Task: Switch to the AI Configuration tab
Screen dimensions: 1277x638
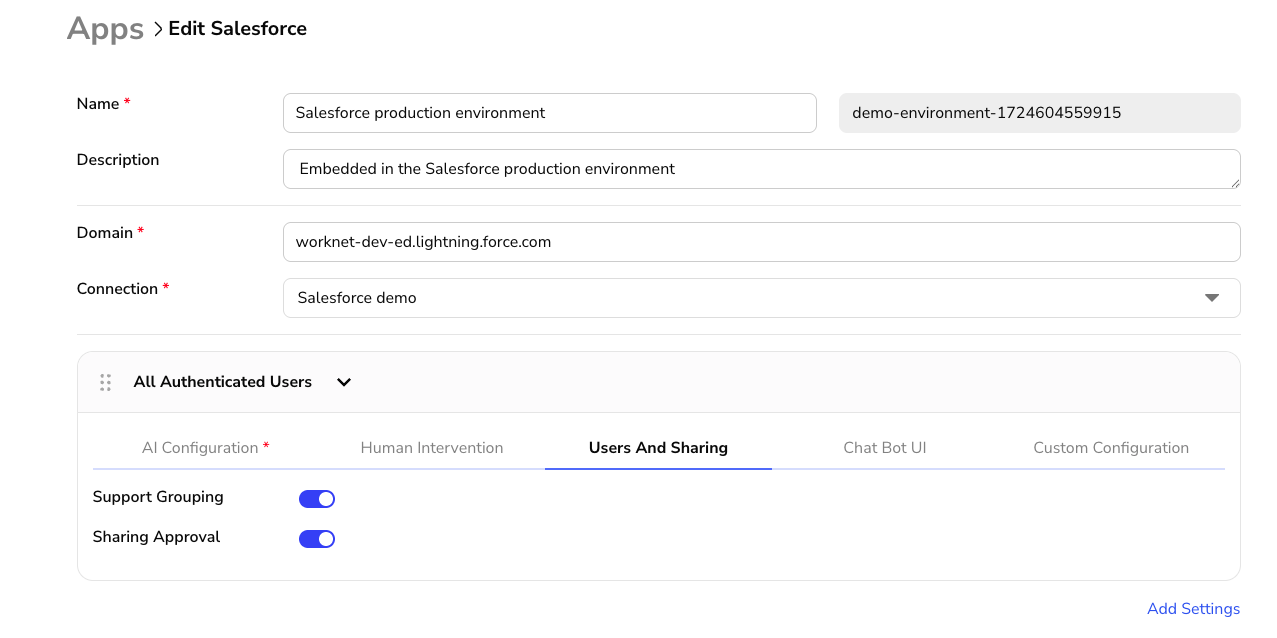Action: [206, 448]
